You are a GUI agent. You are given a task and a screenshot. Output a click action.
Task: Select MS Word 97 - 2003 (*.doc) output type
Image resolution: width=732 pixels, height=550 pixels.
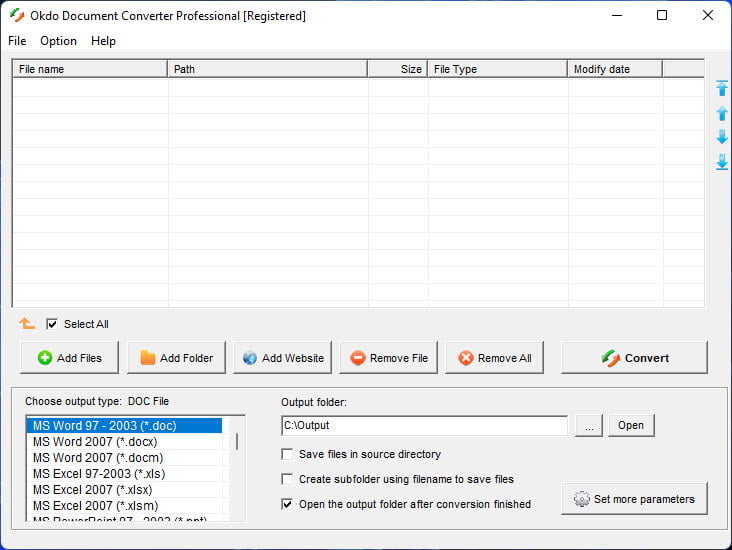point(124,425)
